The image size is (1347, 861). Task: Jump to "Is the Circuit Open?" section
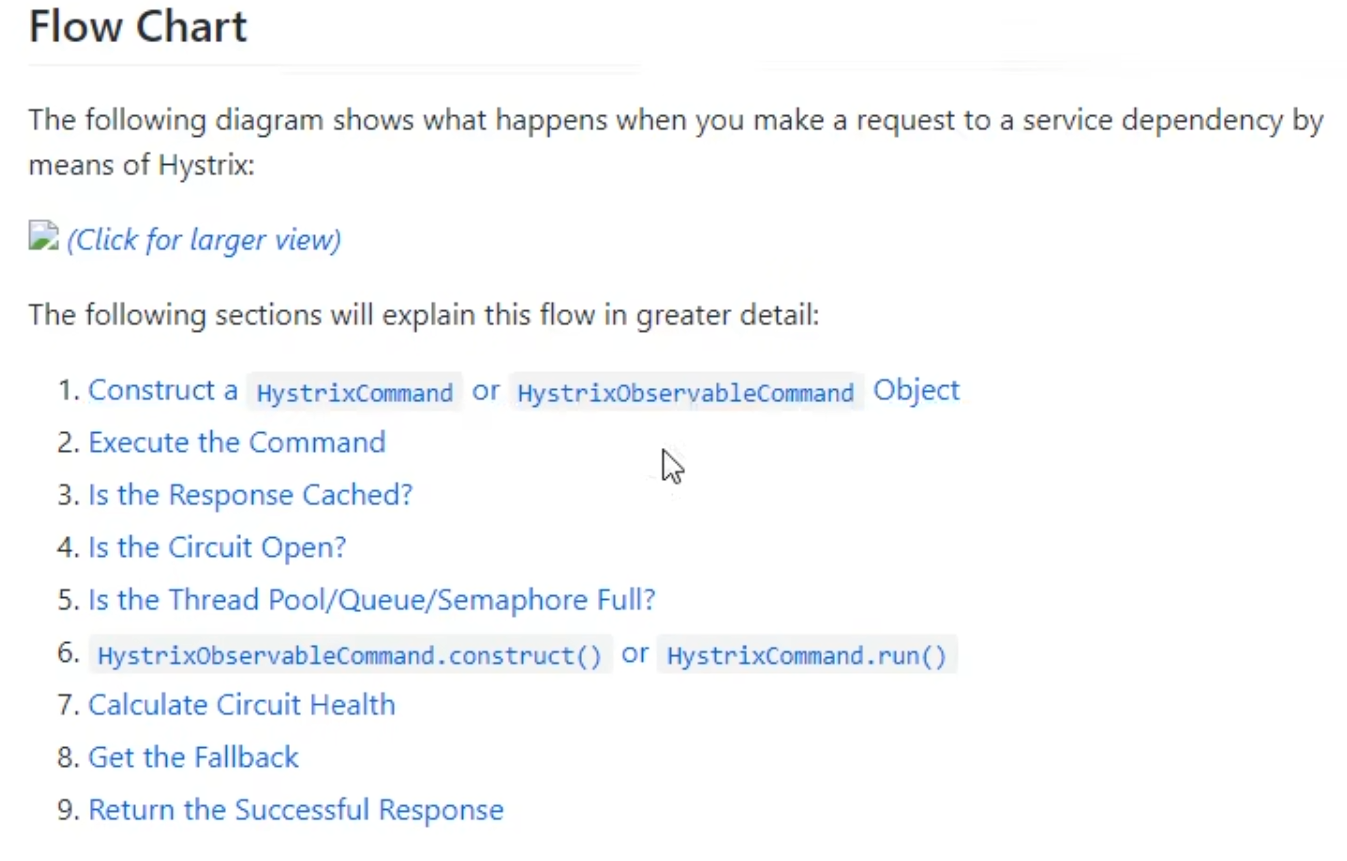pyautogui.click(x=217, y=547)
